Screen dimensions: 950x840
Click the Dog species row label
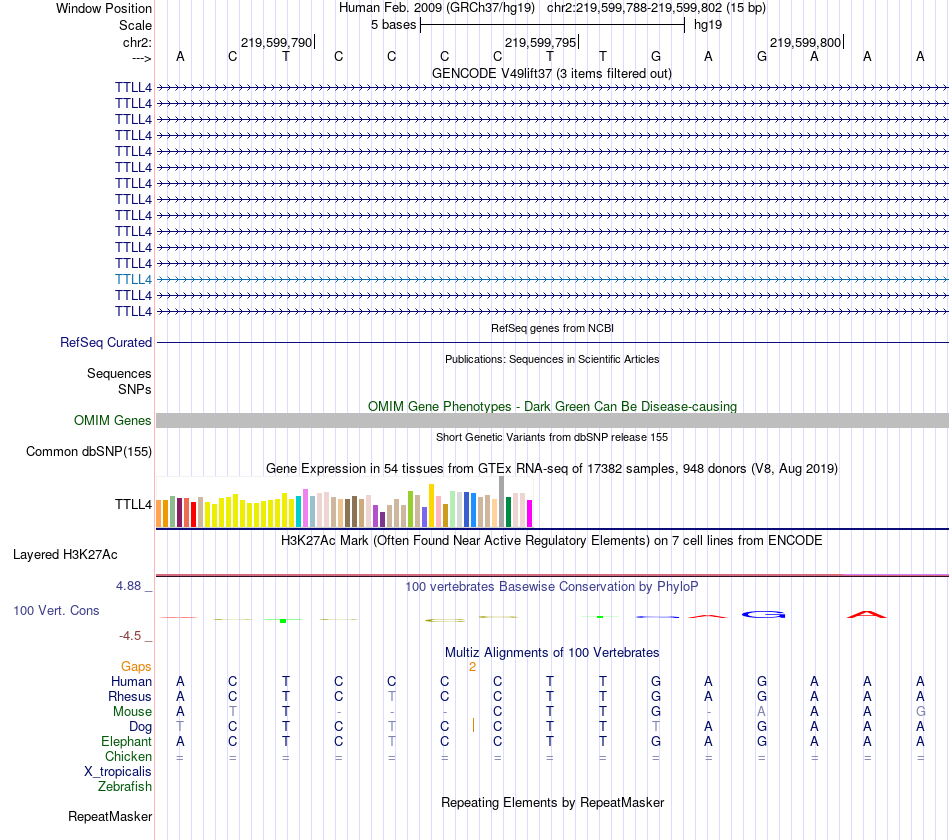pyautogui.click(x=140, y=727)
